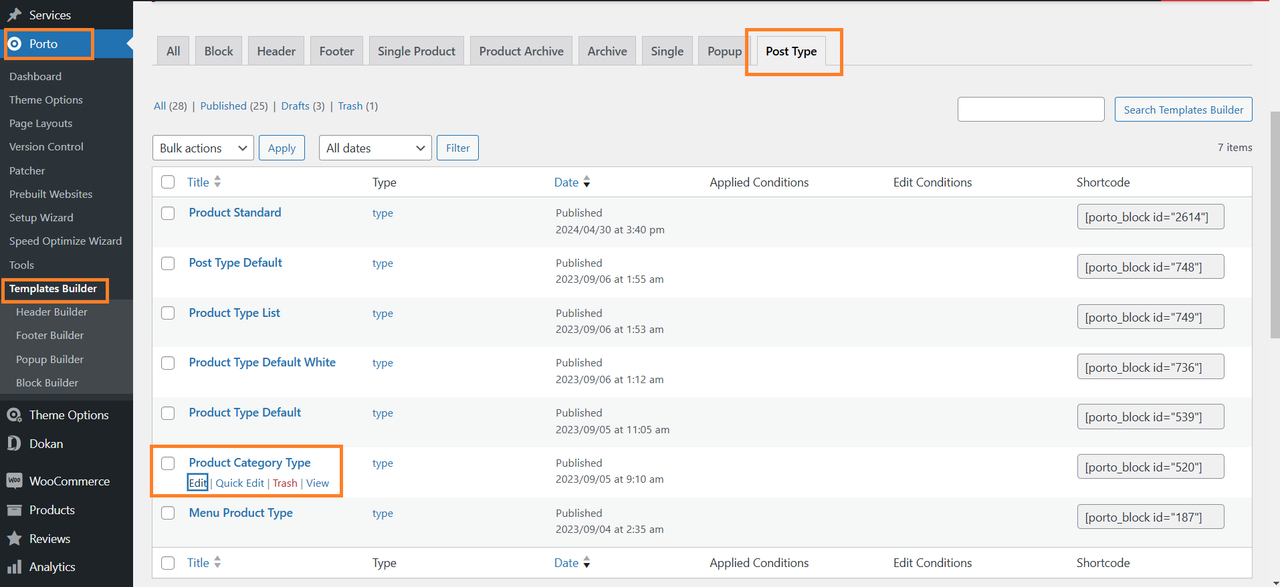Switch to the Single Product tab
Screen dimensions: 1280x587
pos(416,51)
